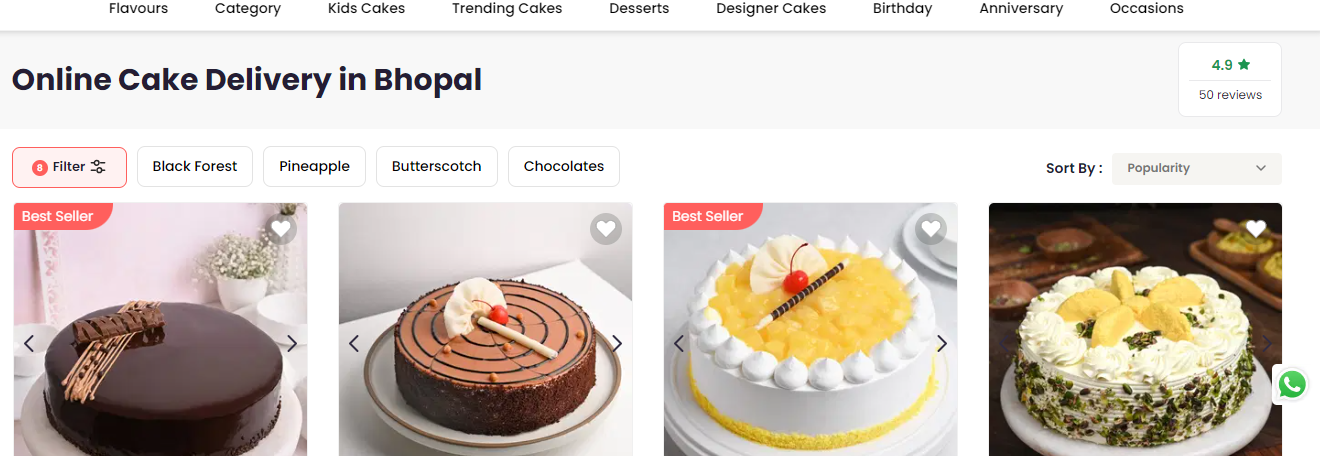
Task: Open the Designer Cakes menu
Action: coord(771,9)
